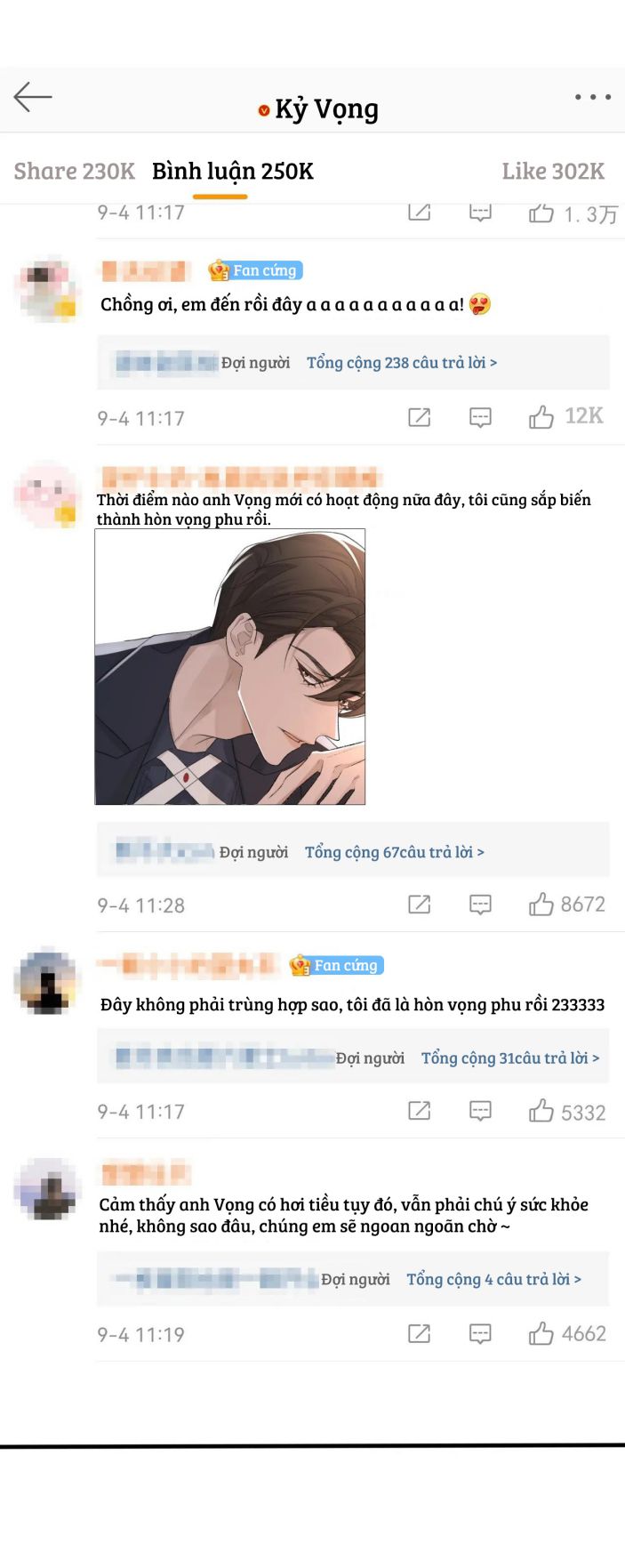Screen dimensions: 625x1568
Task: Expand 'Tổng cộng 238 câu trả lời' replies
Action: [x=402, y=363]
